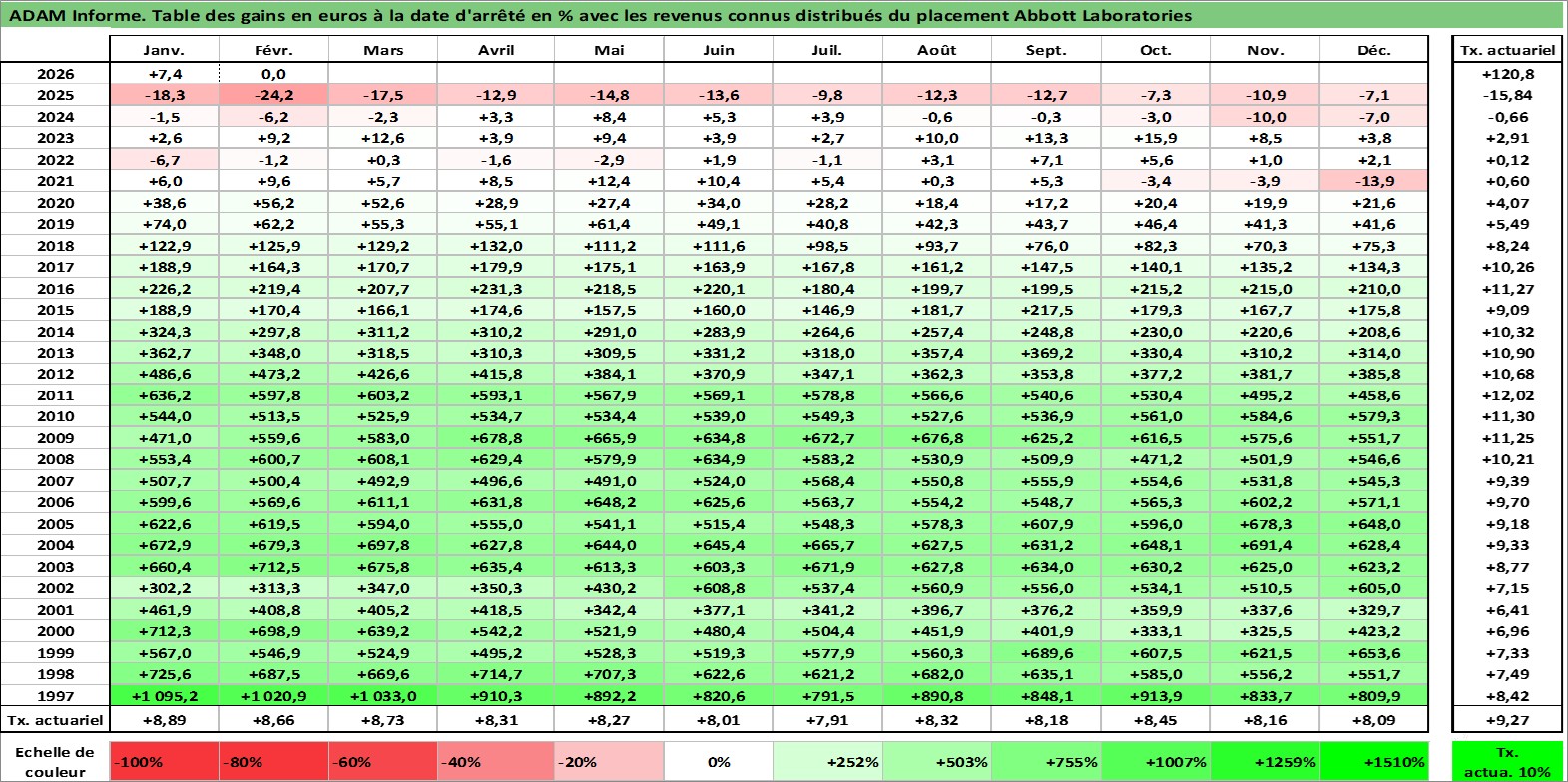This screenshot has height=782, width=1568.
Task: Click the +12,02 actuarial rate for 2011
Action: (1507, 395)
